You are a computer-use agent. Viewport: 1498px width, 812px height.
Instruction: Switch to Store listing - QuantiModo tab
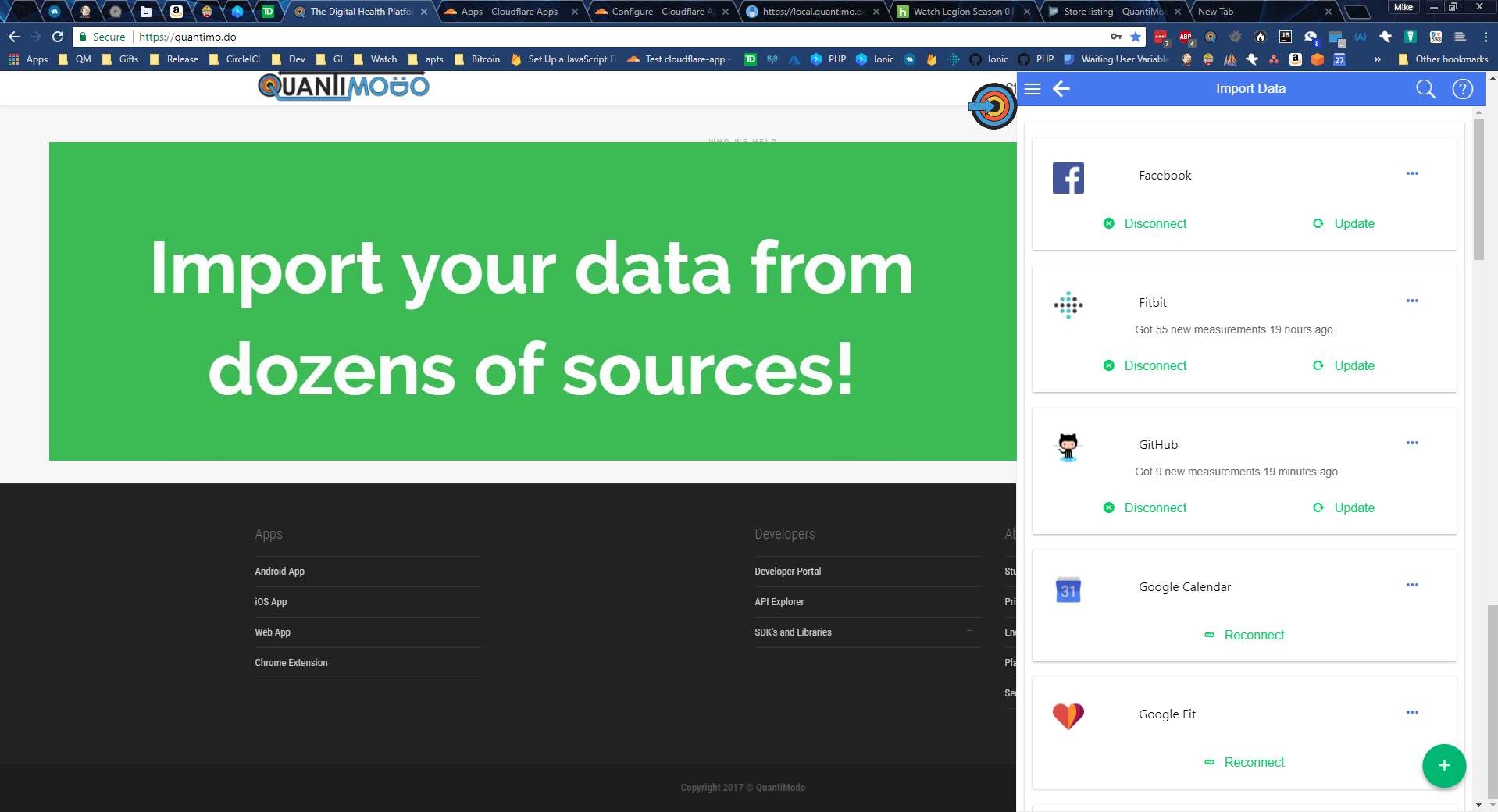(x=1115, y=12)
